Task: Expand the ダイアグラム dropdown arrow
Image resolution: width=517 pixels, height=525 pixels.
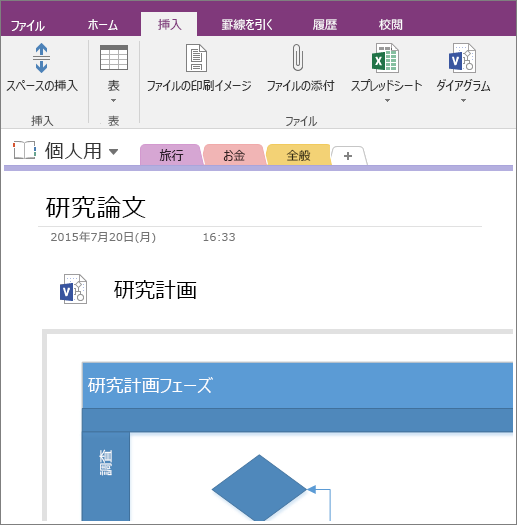Action: [463, 100]
